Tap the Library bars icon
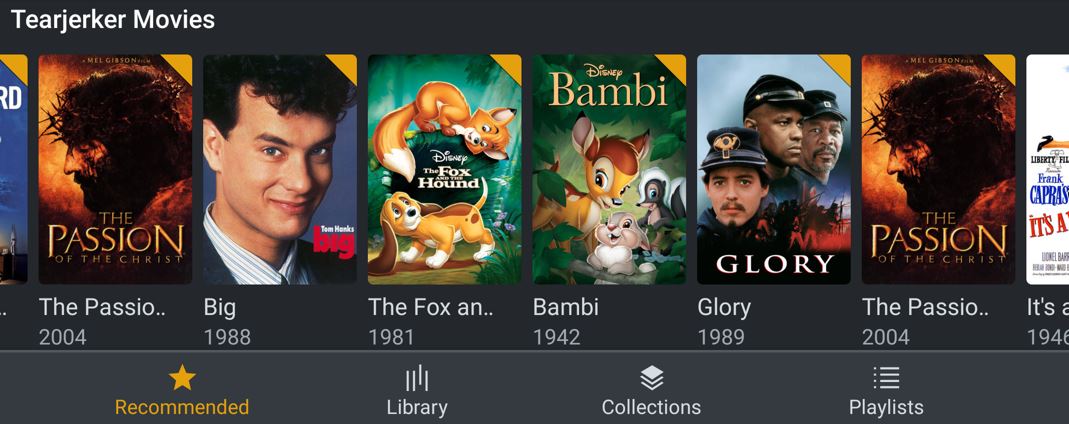 pos(417,378)
